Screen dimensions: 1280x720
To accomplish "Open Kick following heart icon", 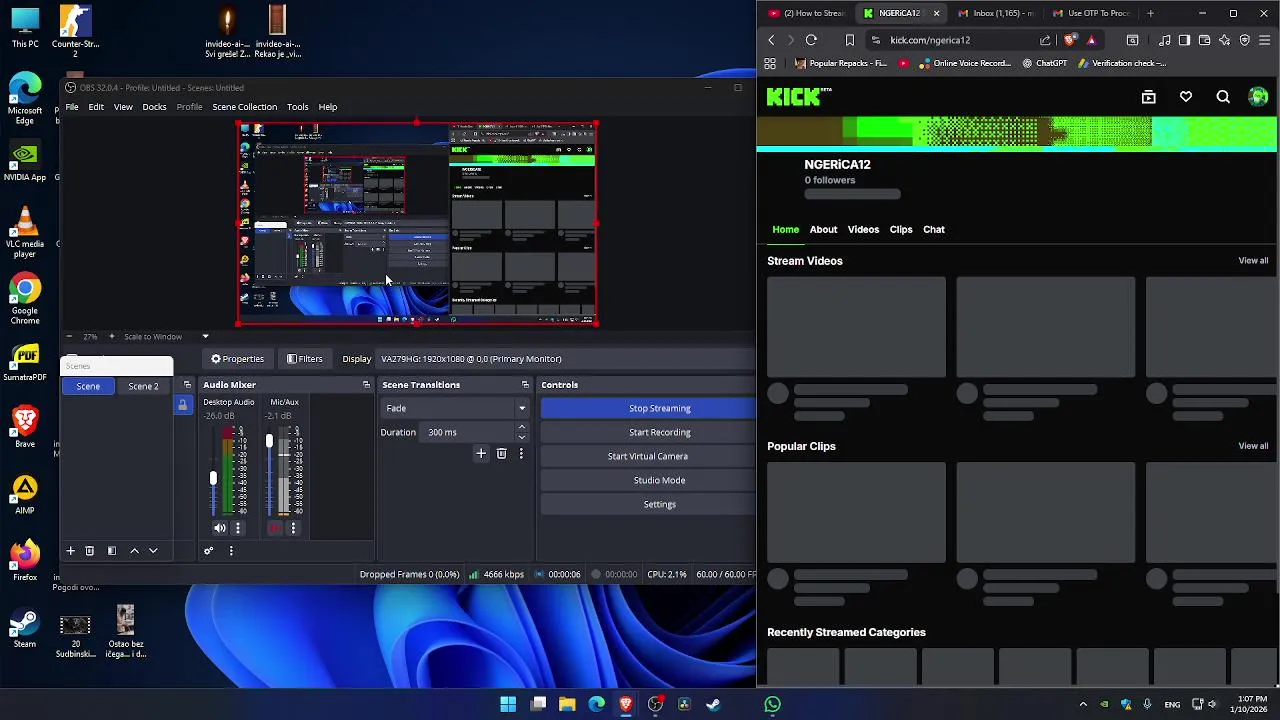I will coord(1186,97).
